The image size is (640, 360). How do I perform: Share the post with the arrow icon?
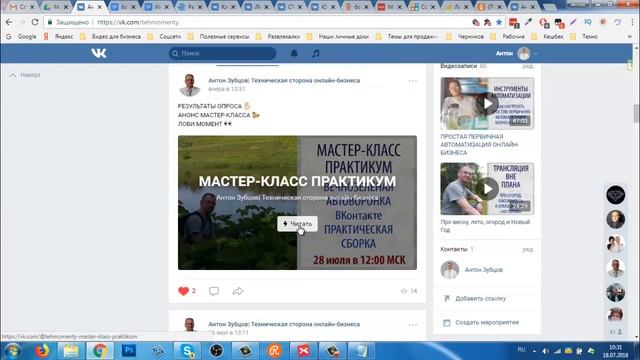click(238, 291)
